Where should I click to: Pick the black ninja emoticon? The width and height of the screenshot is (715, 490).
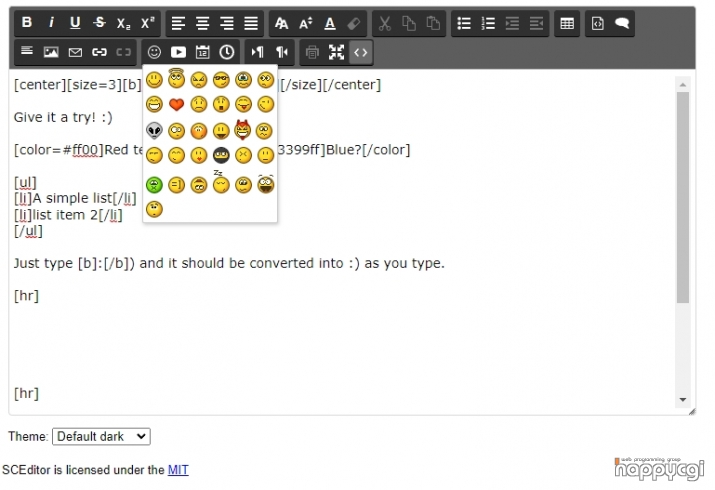pyautogui.click(x=221, y=155)
